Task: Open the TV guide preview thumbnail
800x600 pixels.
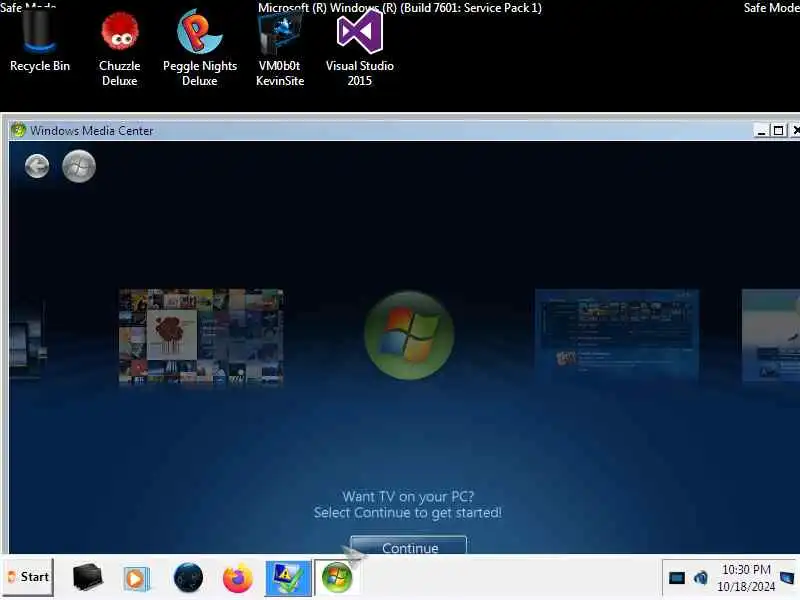Action: click(x=617, y=335)
